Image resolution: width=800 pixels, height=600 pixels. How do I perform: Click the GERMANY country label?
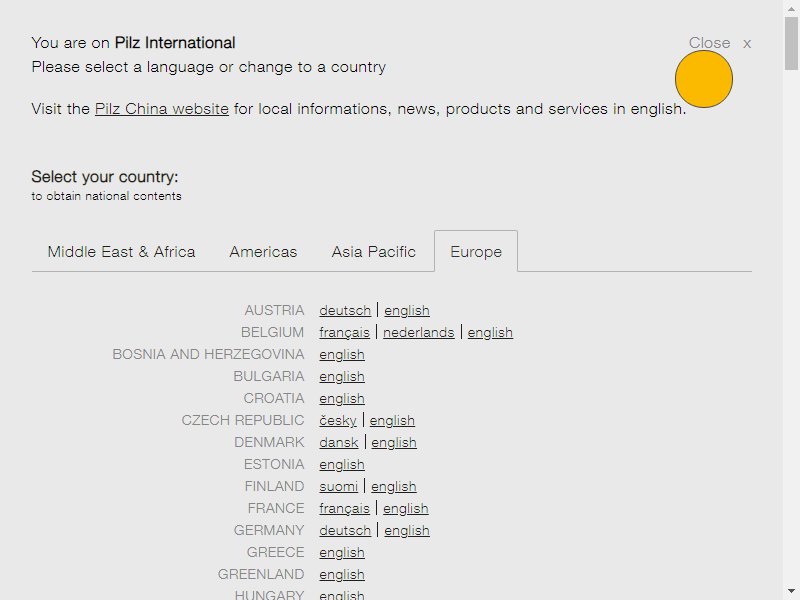(x=269, y=530)
